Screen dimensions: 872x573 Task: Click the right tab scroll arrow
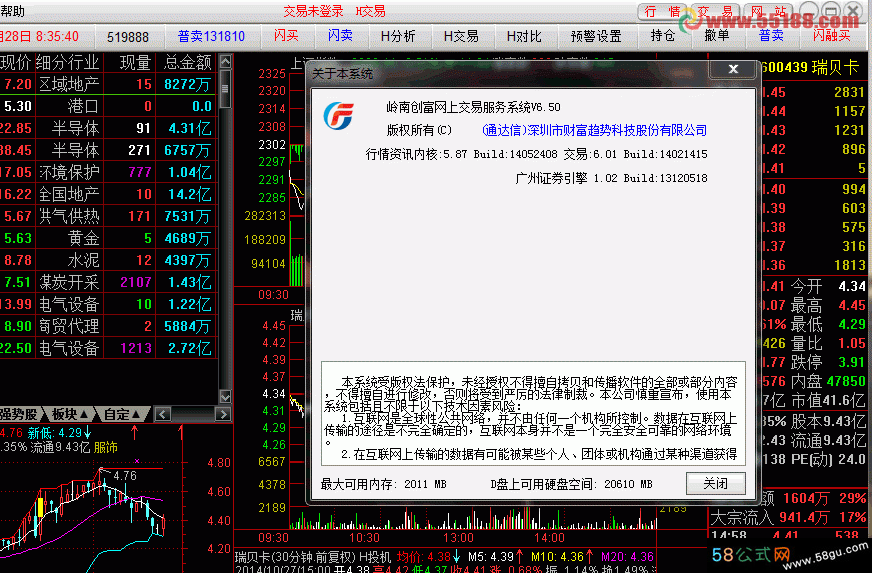pyautogui.click(x=222, y=414)
